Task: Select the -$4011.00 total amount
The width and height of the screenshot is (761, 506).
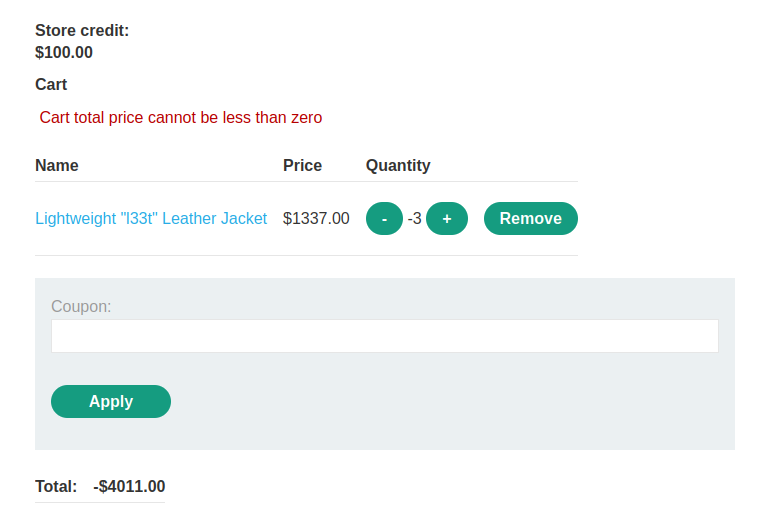Action: (x=129, y=487)
